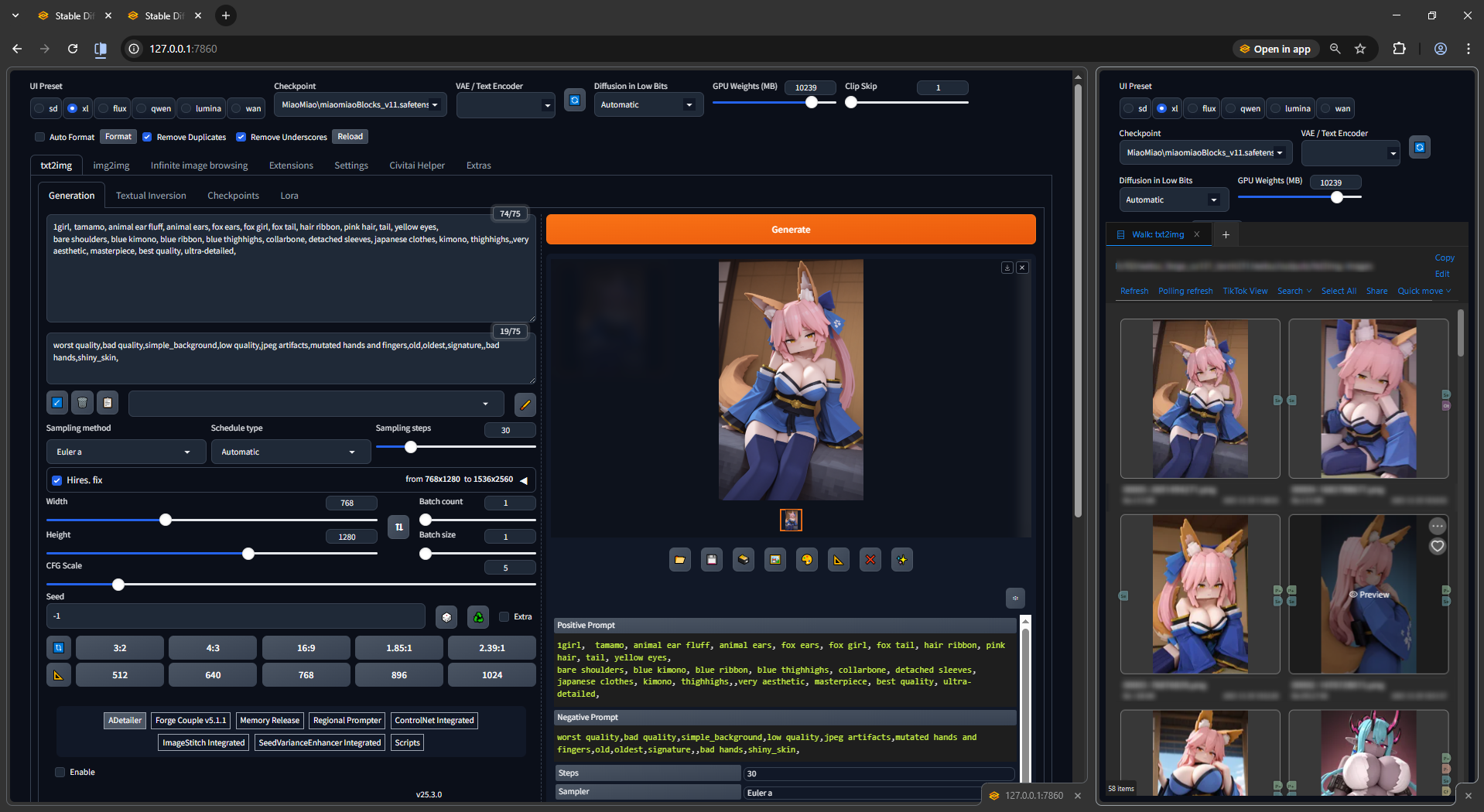Download the preview image via download icon

pyautogui.click(x=1007, y=268)
